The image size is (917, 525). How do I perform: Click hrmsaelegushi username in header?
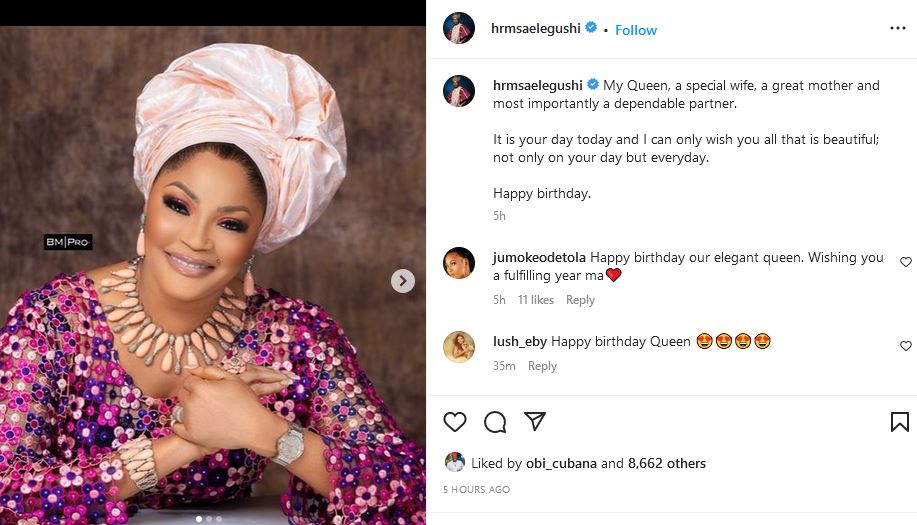point(536,29)
